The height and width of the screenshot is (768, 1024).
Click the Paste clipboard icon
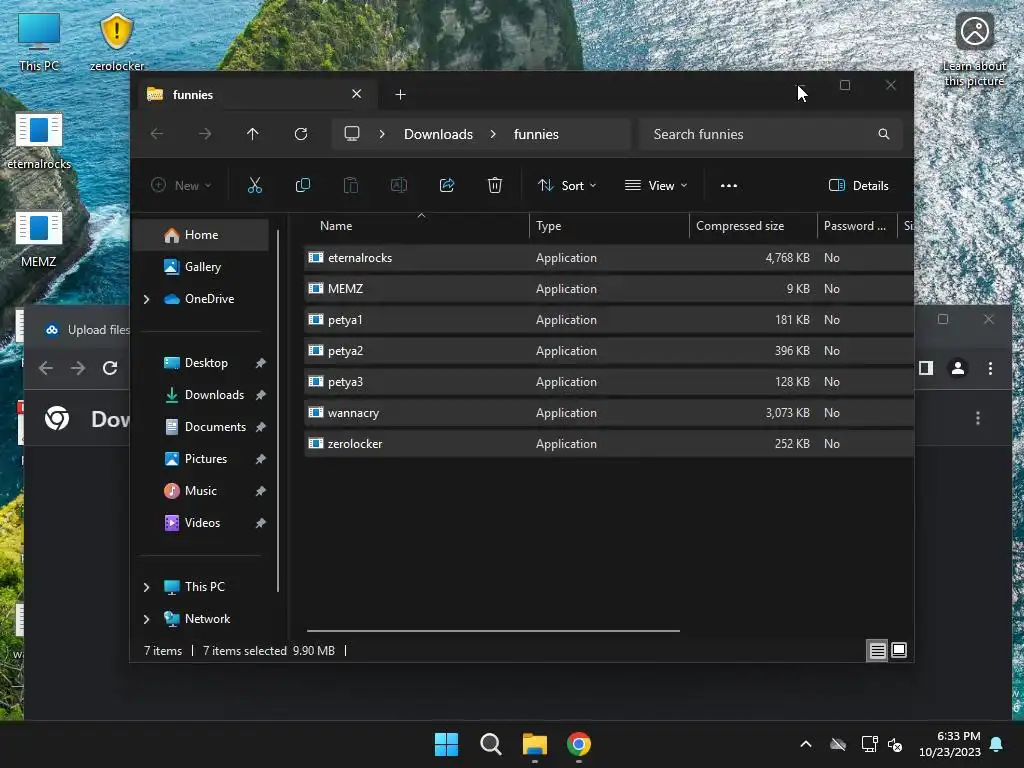click(351, 185)
